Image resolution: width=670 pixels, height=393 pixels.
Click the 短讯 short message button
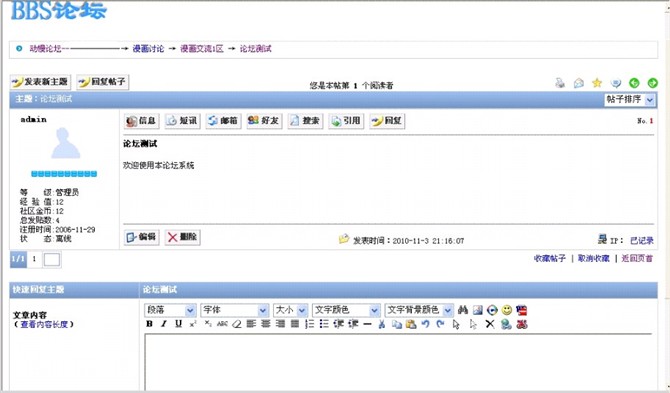[182, 121]
